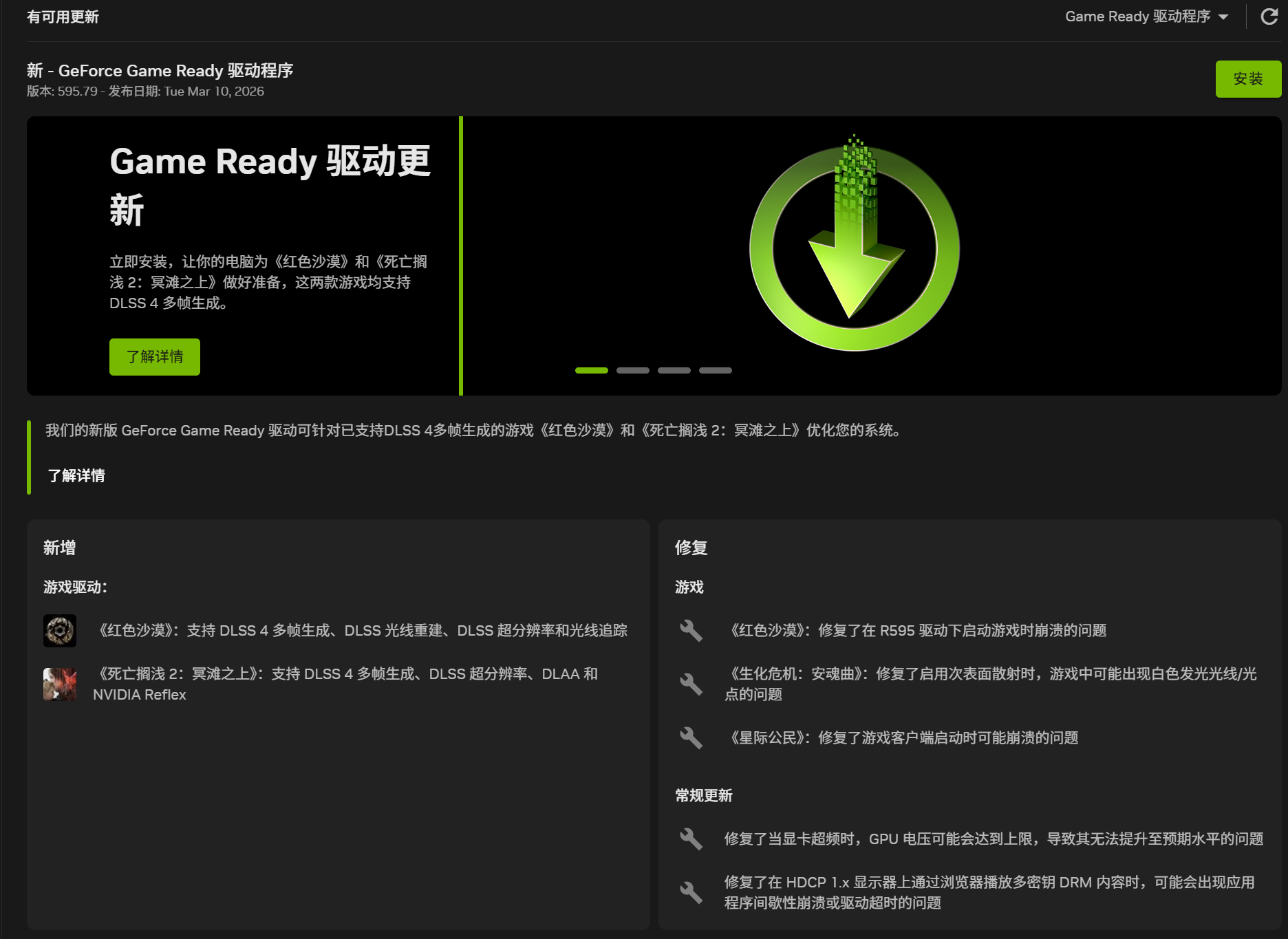This screenshot has height=939, width=1288.
Task: Click the wrench icon beside HDCP 1.x fix
Action: [691, 893]
